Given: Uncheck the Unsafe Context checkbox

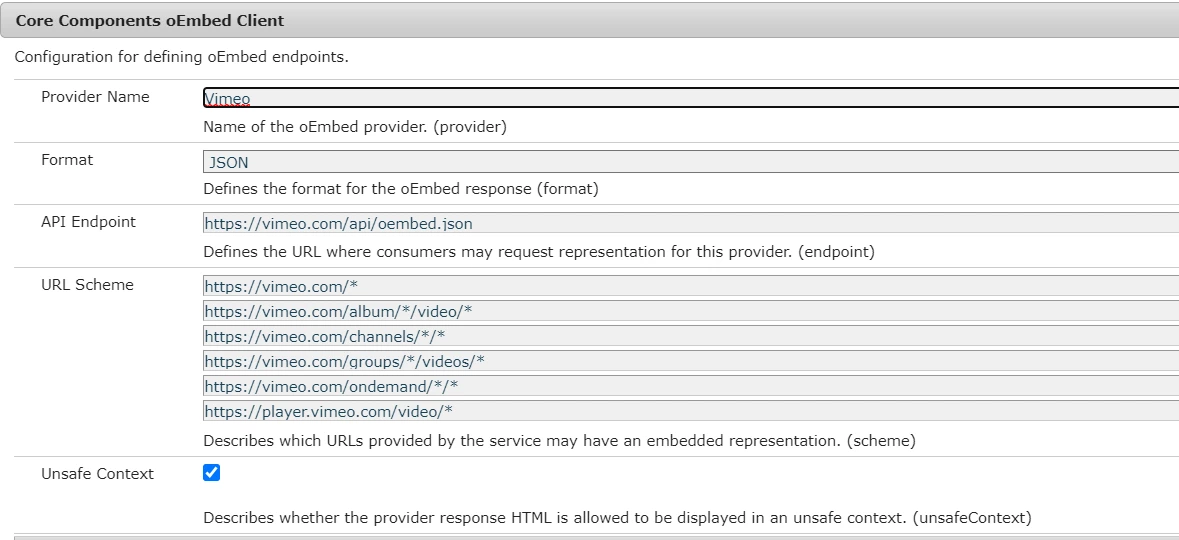Looking at the screenshot, I should [211, 472].
